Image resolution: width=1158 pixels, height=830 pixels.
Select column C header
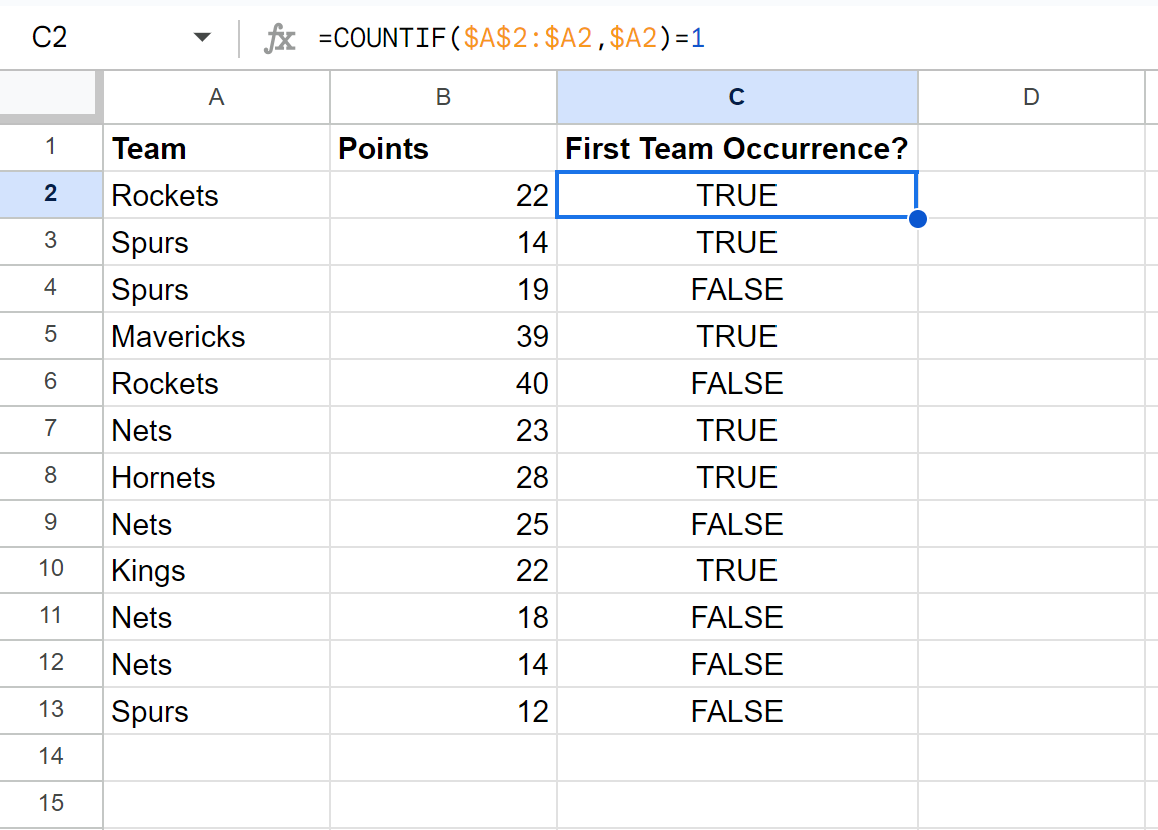pos(737,97)
